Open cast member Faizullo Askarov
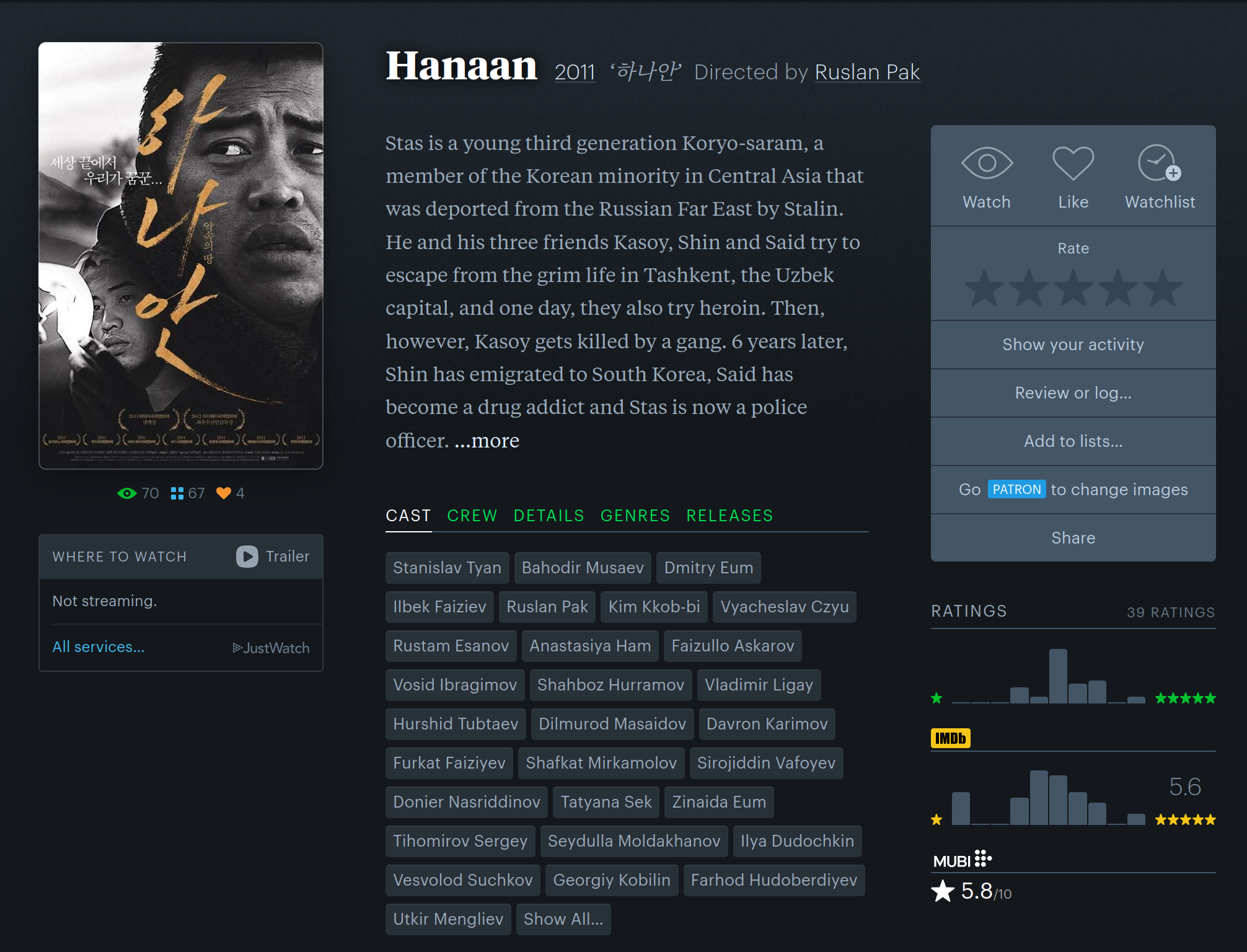This screenshot has height=952, width=1247. pyautogui.click(x=733, y=646)
